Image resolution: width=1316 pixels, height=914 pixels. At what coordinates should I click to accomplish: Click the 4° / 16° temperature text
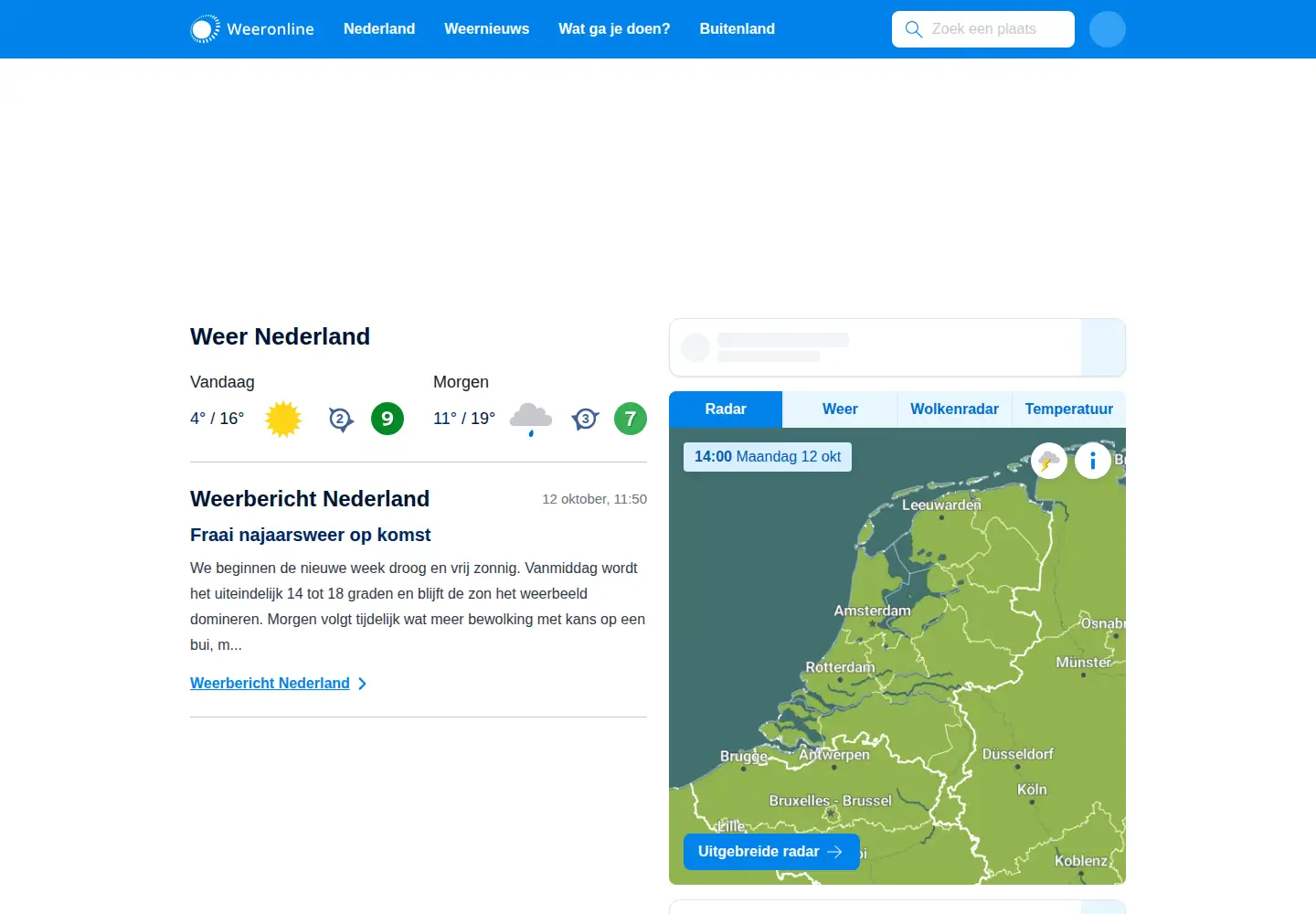218,419
